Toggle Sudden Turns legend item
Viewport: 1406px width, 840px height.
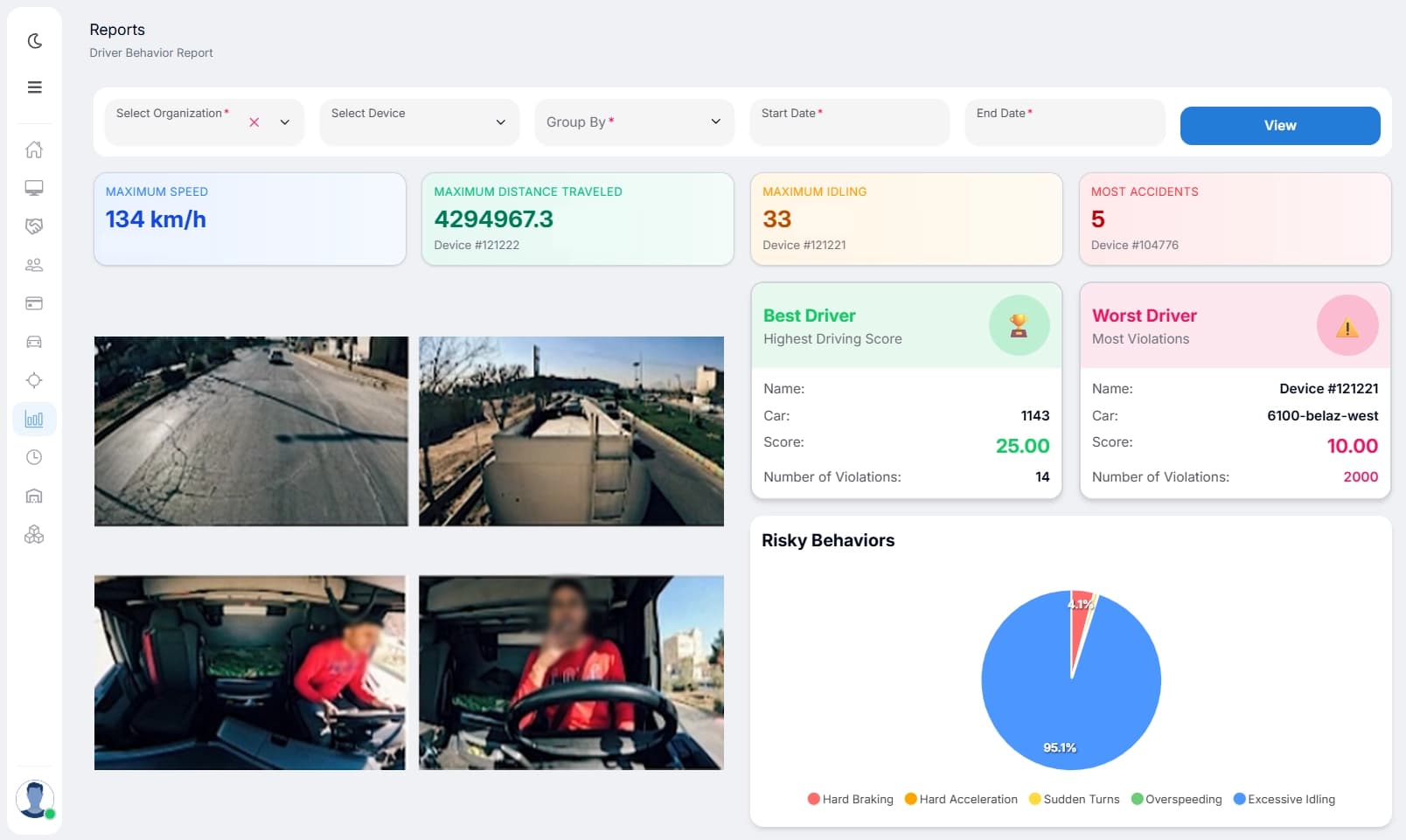click(x=1075, y=799)
